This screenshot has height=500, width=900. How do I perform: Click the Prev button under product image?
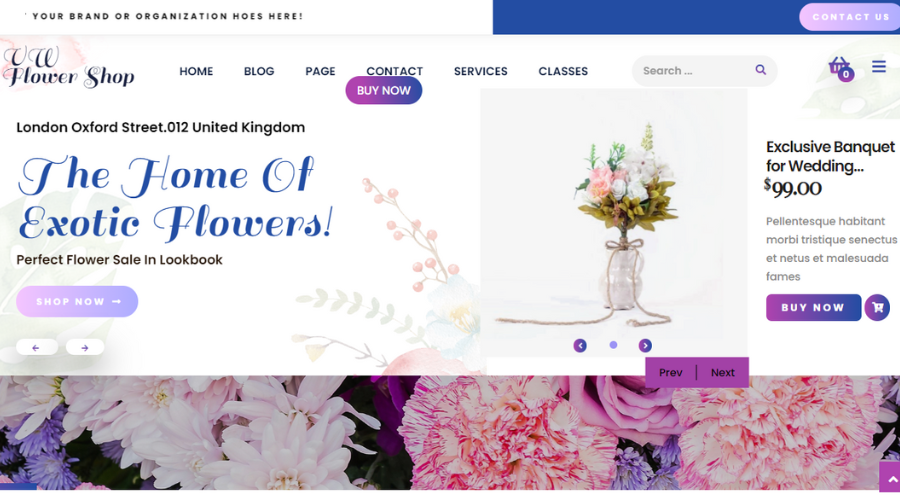coord(670,373)
